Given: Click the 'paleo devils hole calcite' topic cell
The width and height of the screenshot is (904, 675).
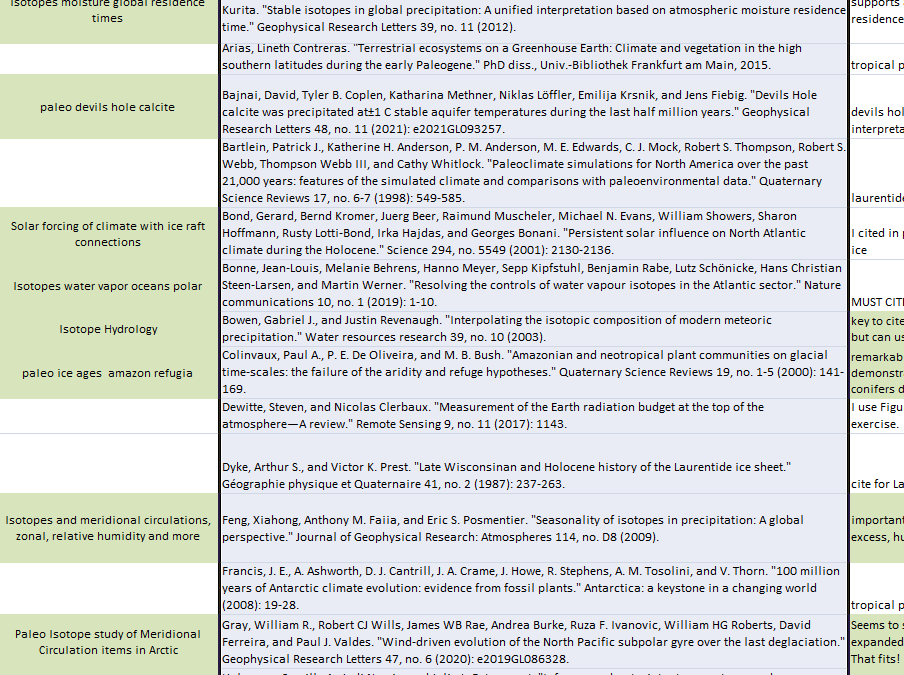Looking at the screenshot, I should 108,107.
